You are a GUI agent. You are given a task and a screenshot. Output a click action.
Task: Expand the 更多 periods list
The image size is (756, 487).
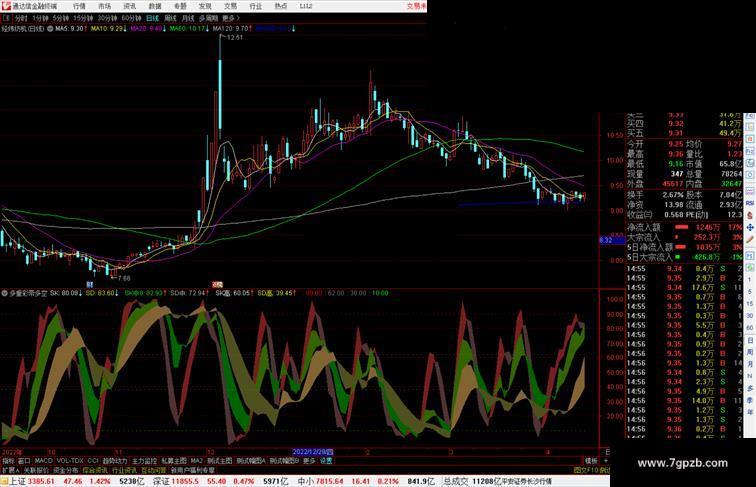click(x=230, y=18)
